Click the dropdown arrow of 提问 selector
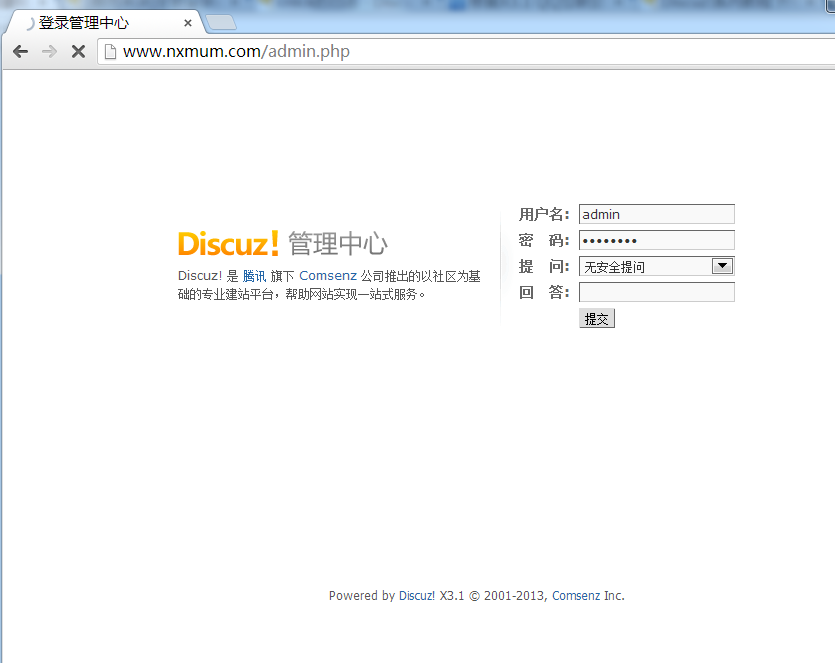The height and width of the screenshot is (663, 835). [x=723, y=266]
